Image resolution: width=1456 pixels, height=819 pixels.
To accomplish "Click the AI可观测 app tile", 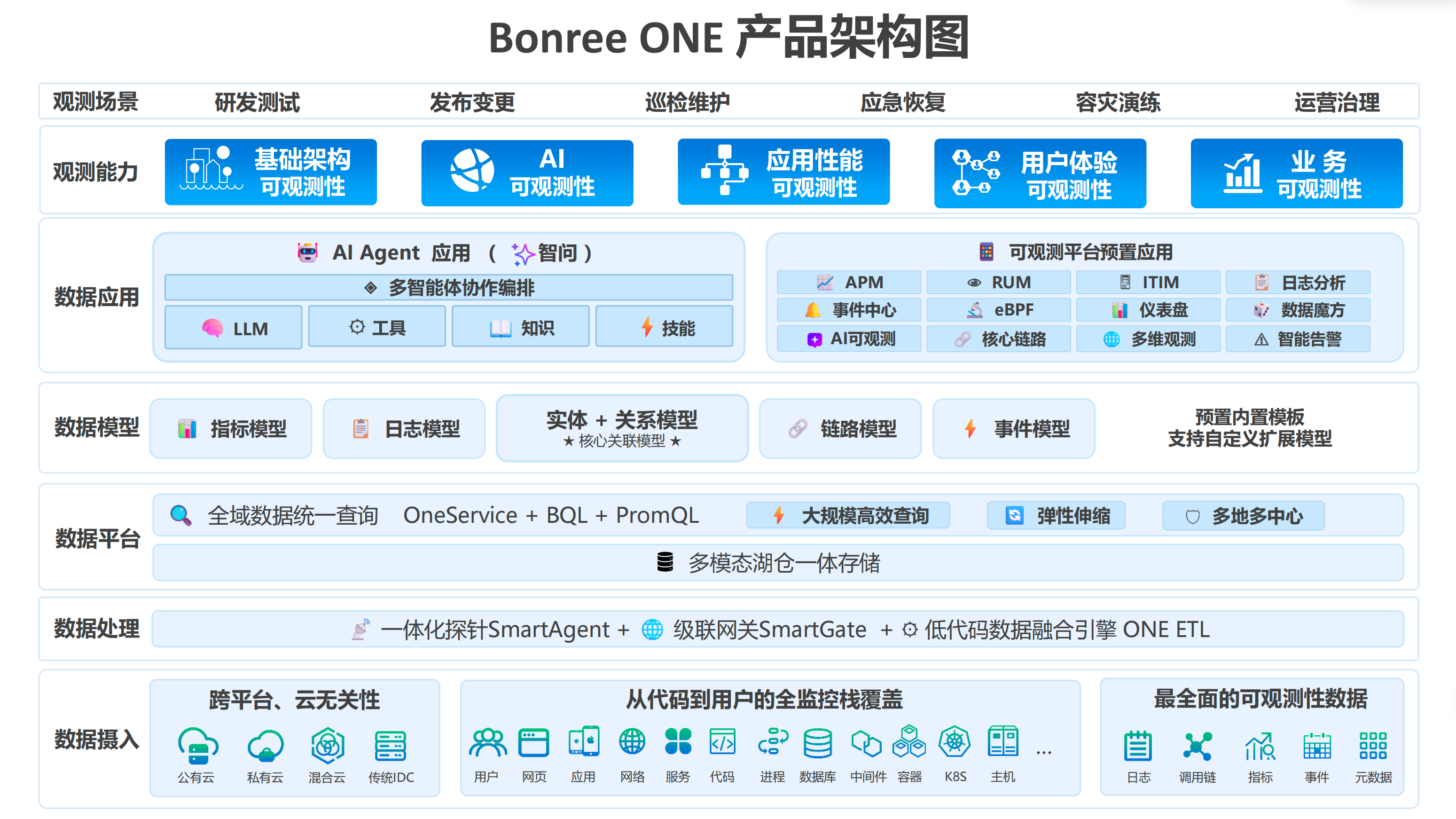I will pos(849,339).
